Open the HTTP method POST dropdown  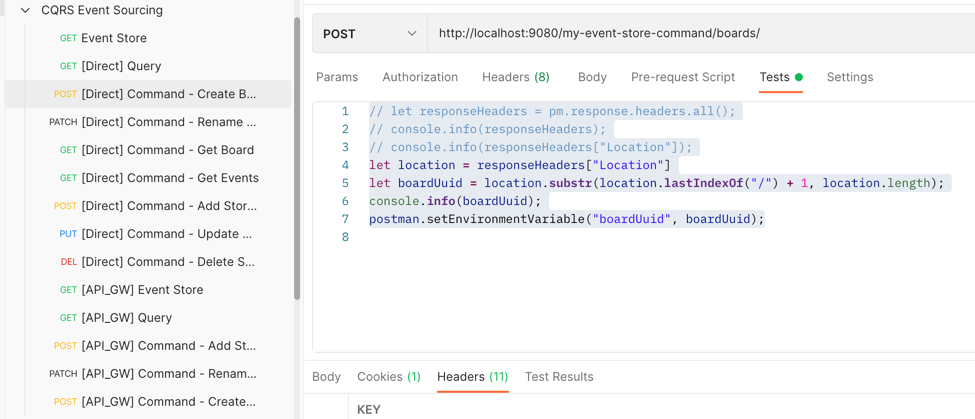(369, 33)
